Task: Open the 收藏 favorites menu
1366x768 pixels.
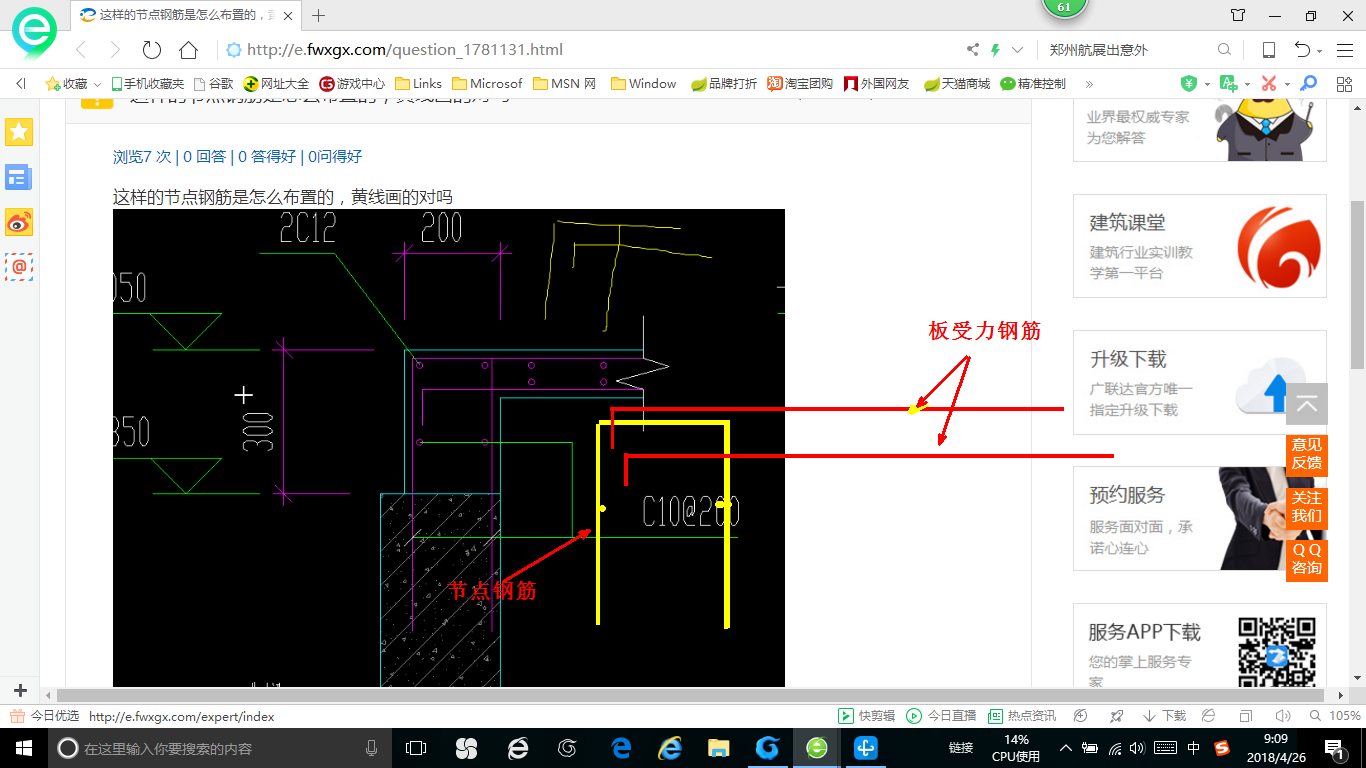Action: 73,84
